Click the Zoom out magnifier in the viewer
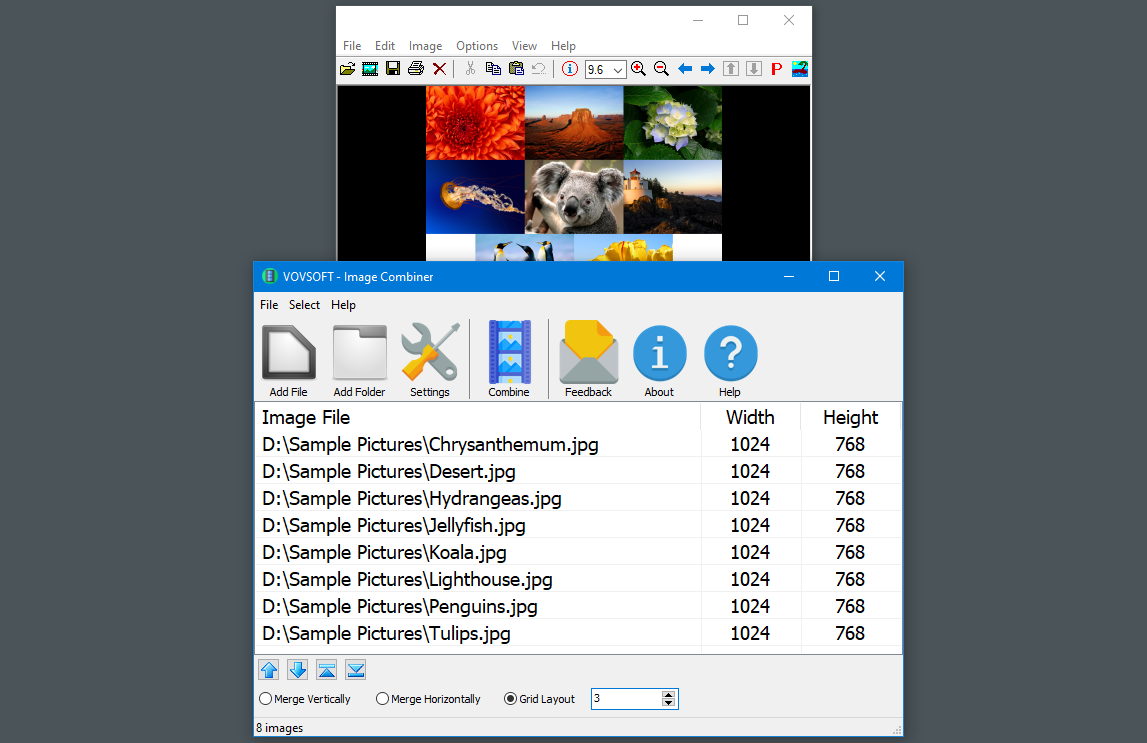This screenshot has width=1147, height=743. point(661,69)
